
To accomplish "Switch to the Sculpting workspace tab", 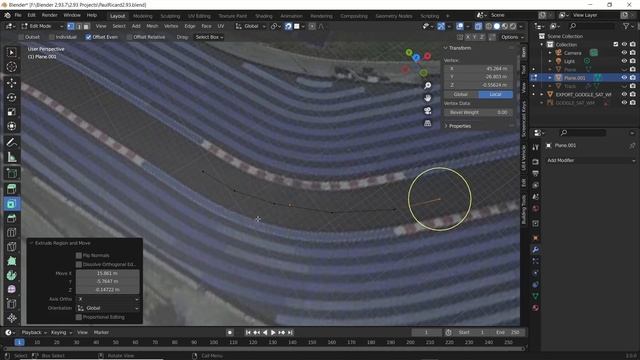I will (x=170, y=16).
